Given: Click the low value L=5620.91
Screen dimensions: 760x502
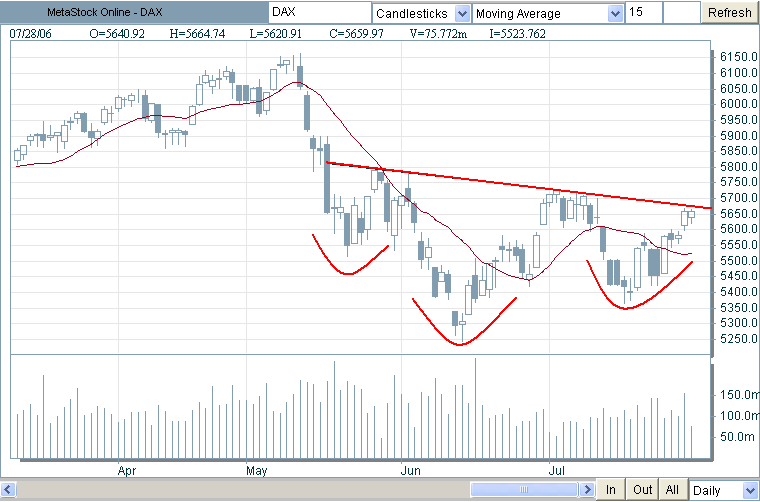Looking at the screenshot, I should 275,34.
